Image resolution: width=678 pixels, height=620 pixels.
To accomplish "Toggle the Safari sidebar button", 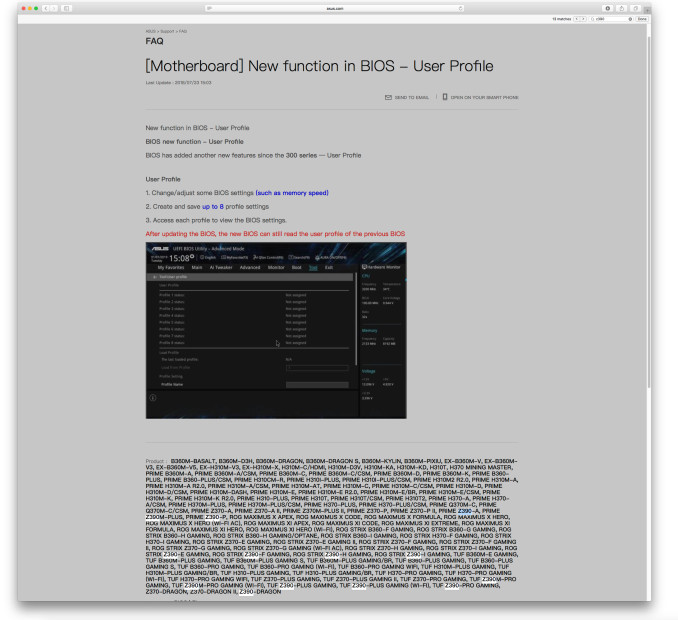I will coord(66,8).
